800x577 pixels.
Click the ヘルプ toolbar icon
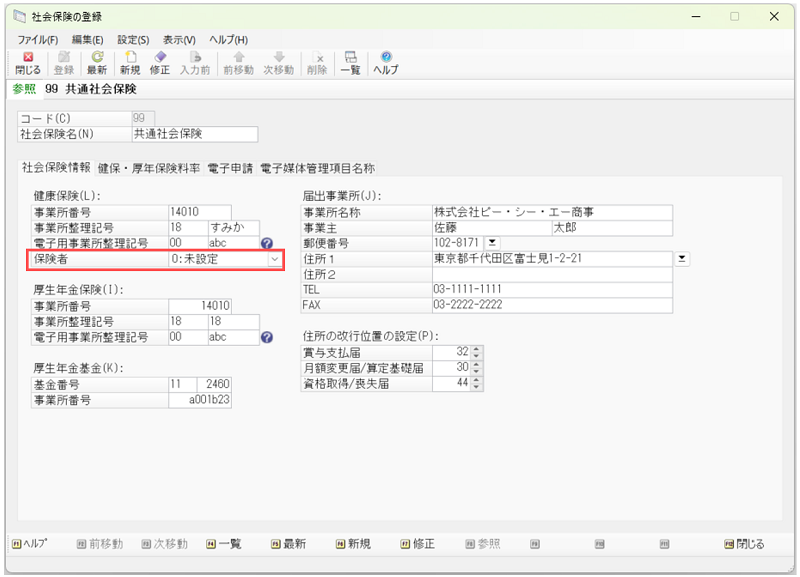click(386, 63)
